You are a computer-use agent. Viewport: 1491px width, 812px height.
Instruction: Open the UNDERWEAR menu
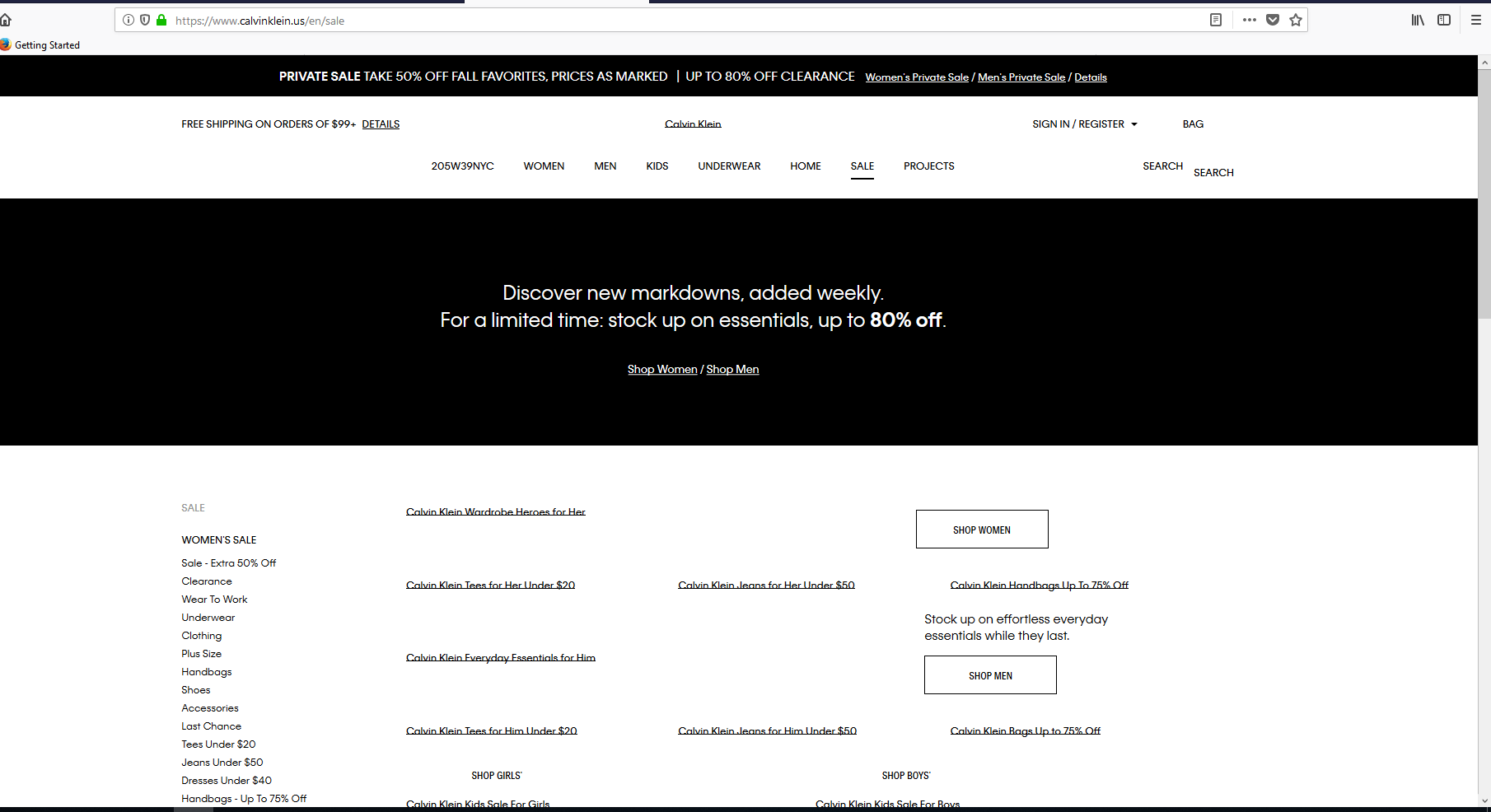click(729, 166)
